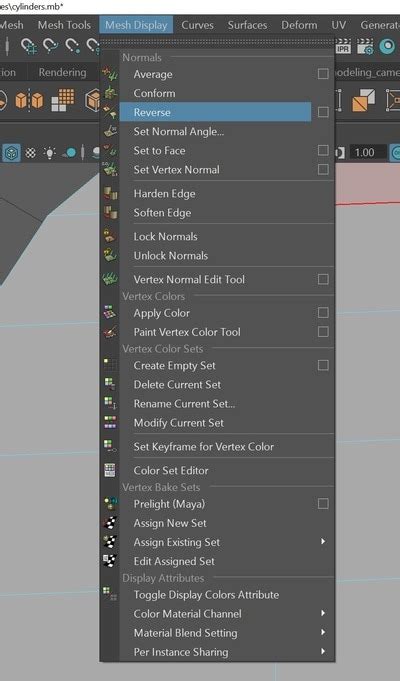400x681 pixels.
Task: Click the Harden Edge icon
Action: (x=110, y=193)
